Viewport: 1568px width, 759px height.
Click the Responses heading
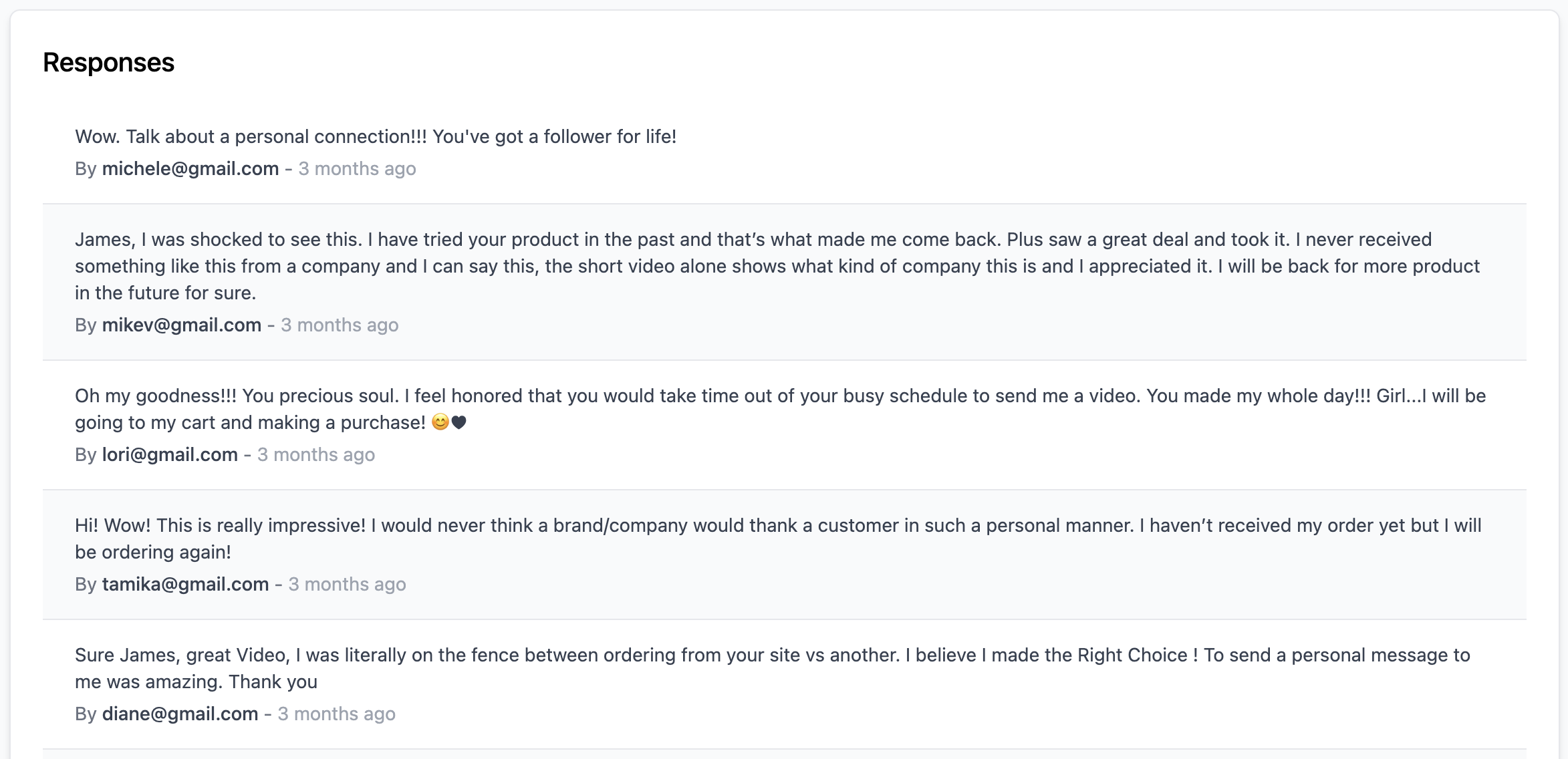109,63
